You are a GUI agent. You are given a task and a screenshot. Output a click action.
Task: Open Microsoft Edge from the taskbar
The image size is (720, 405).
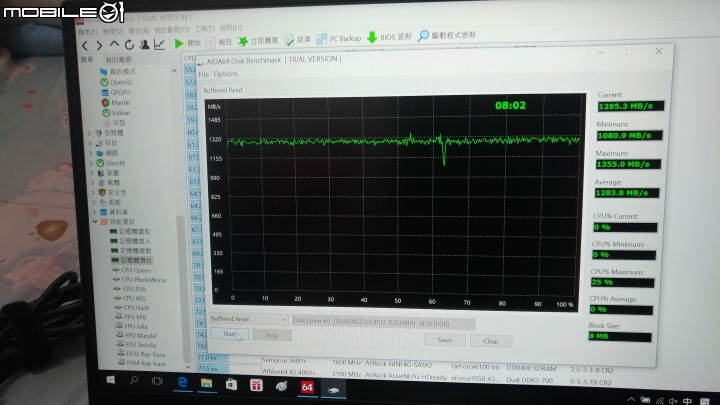[182, 382]
